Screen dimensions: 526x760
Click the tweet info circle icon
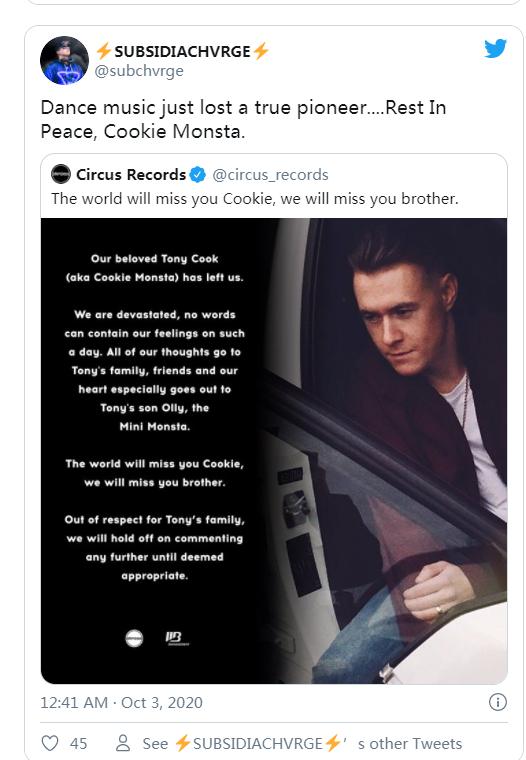pyautogui.click(x=498, y=702)
